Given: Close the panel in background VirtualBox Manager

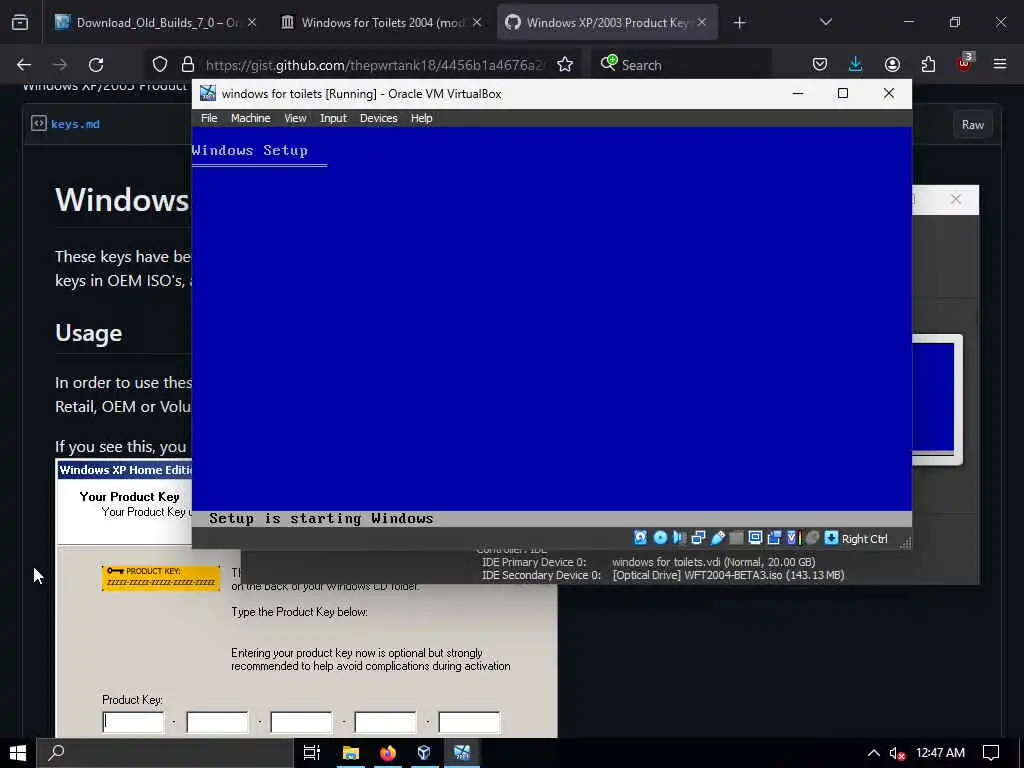Looking at the screenshot, I should [x=956, y=199].
